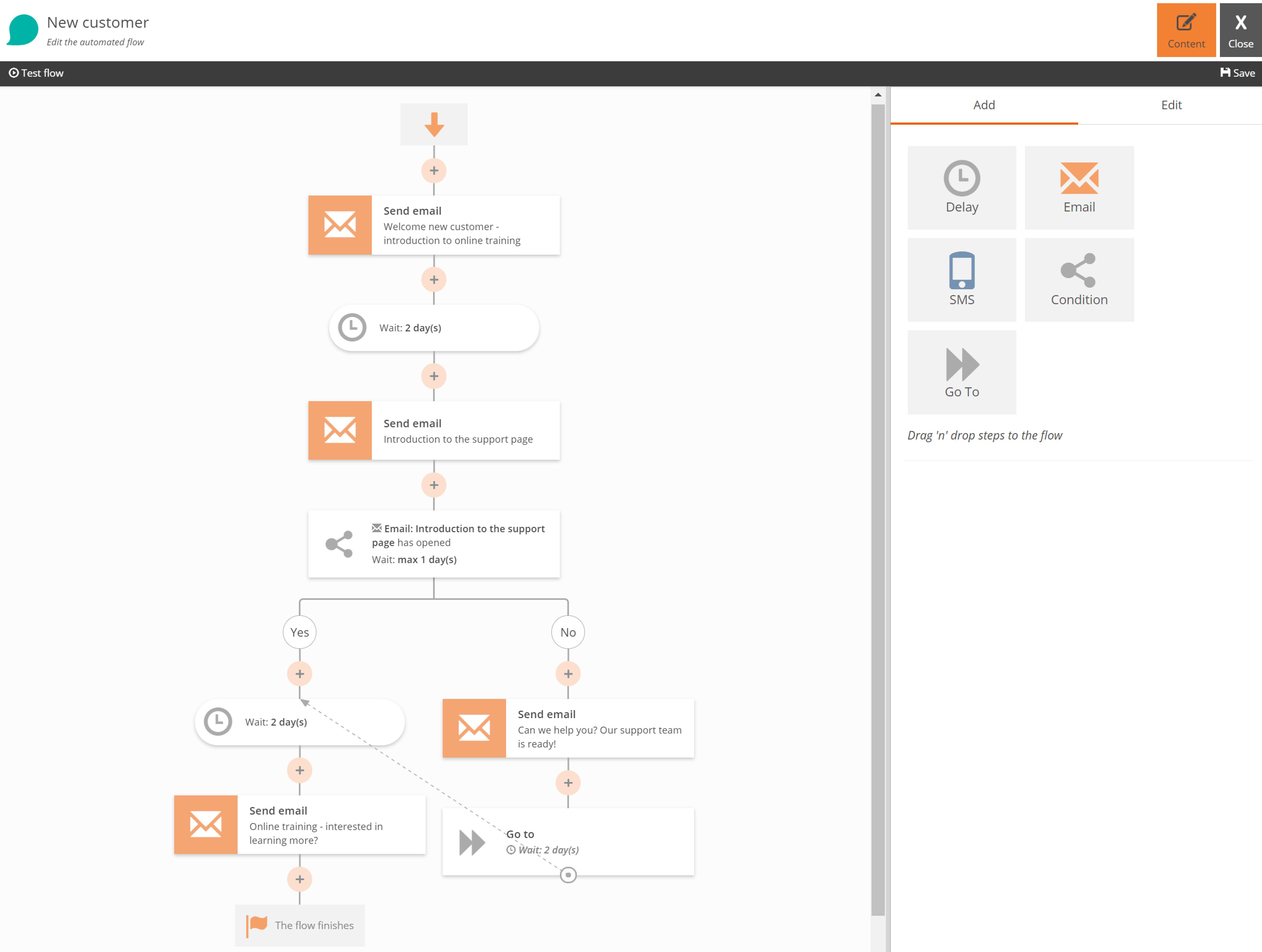1262x952 pixels.
Task: Select the email opened condition step
Action: (434, 544)
